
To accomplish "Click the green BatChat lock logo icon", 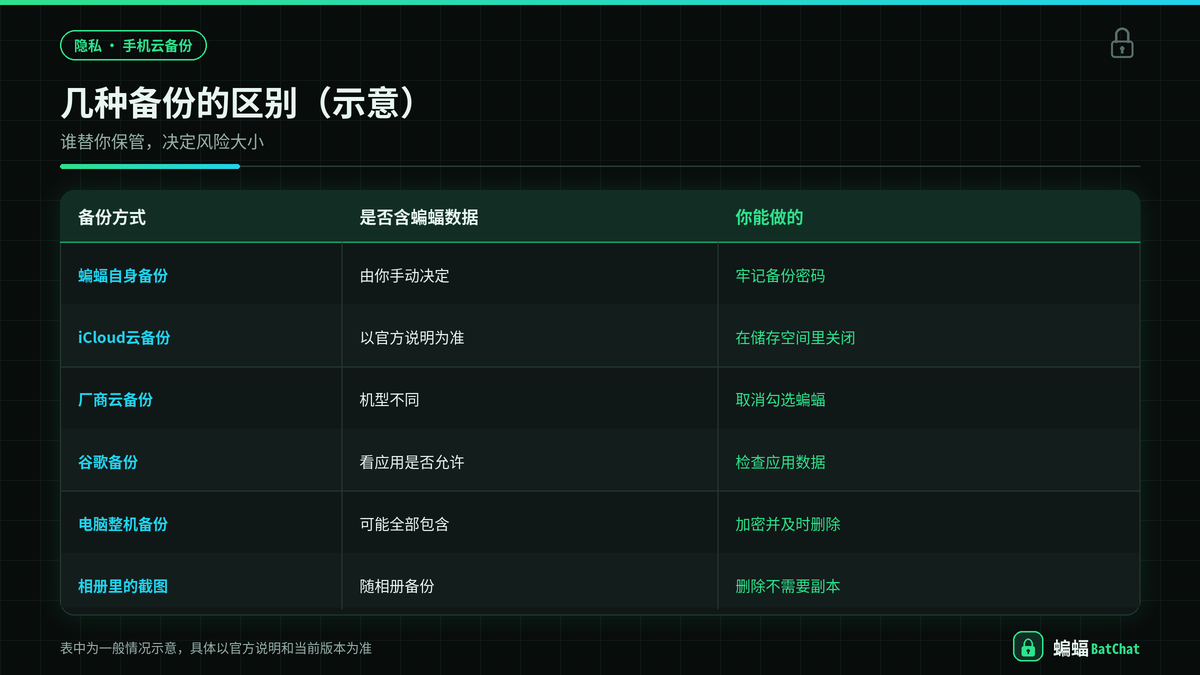I will coord(1028,647).
